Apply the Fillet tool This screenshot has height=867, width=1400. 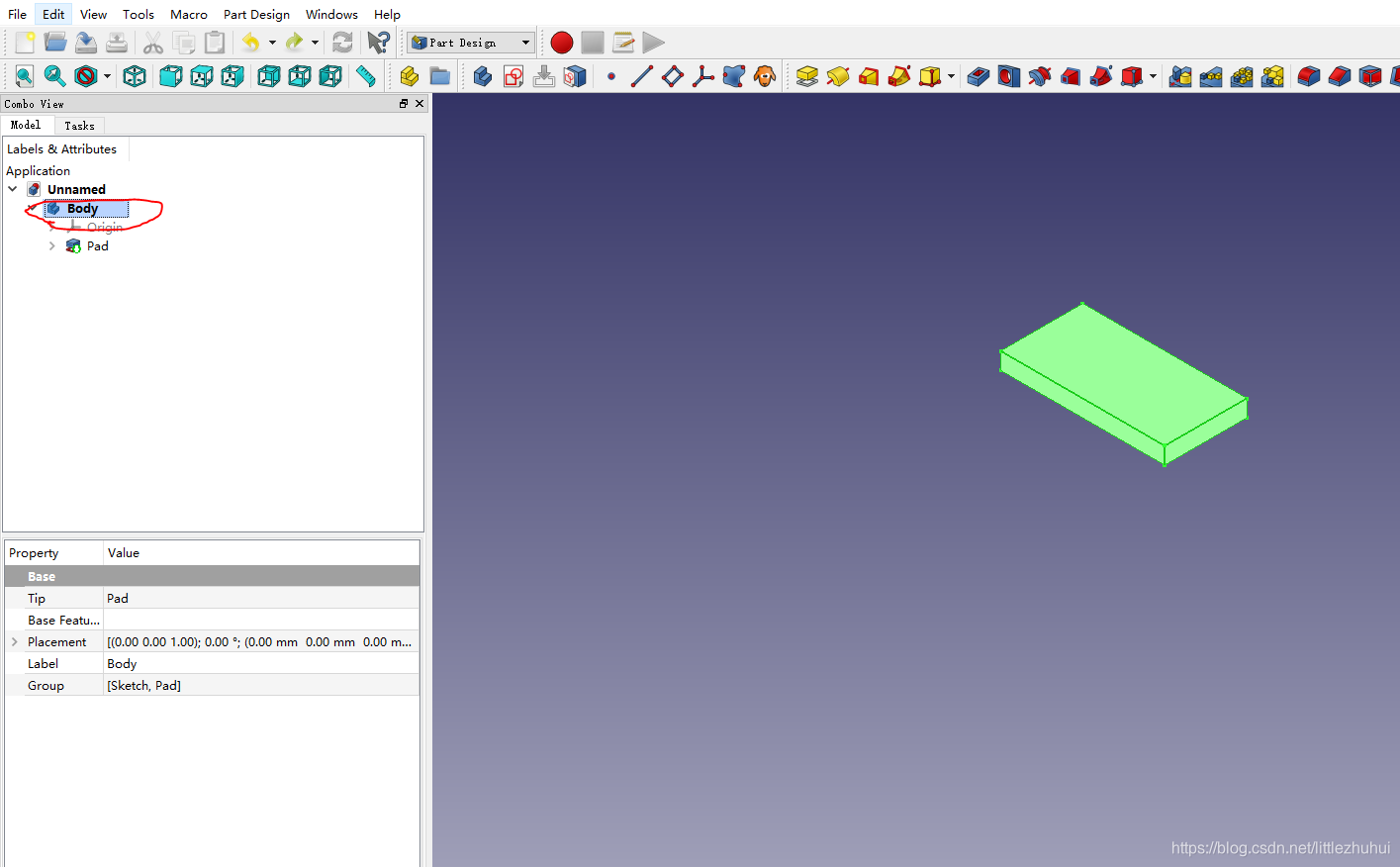click(x=1308, y=76)
